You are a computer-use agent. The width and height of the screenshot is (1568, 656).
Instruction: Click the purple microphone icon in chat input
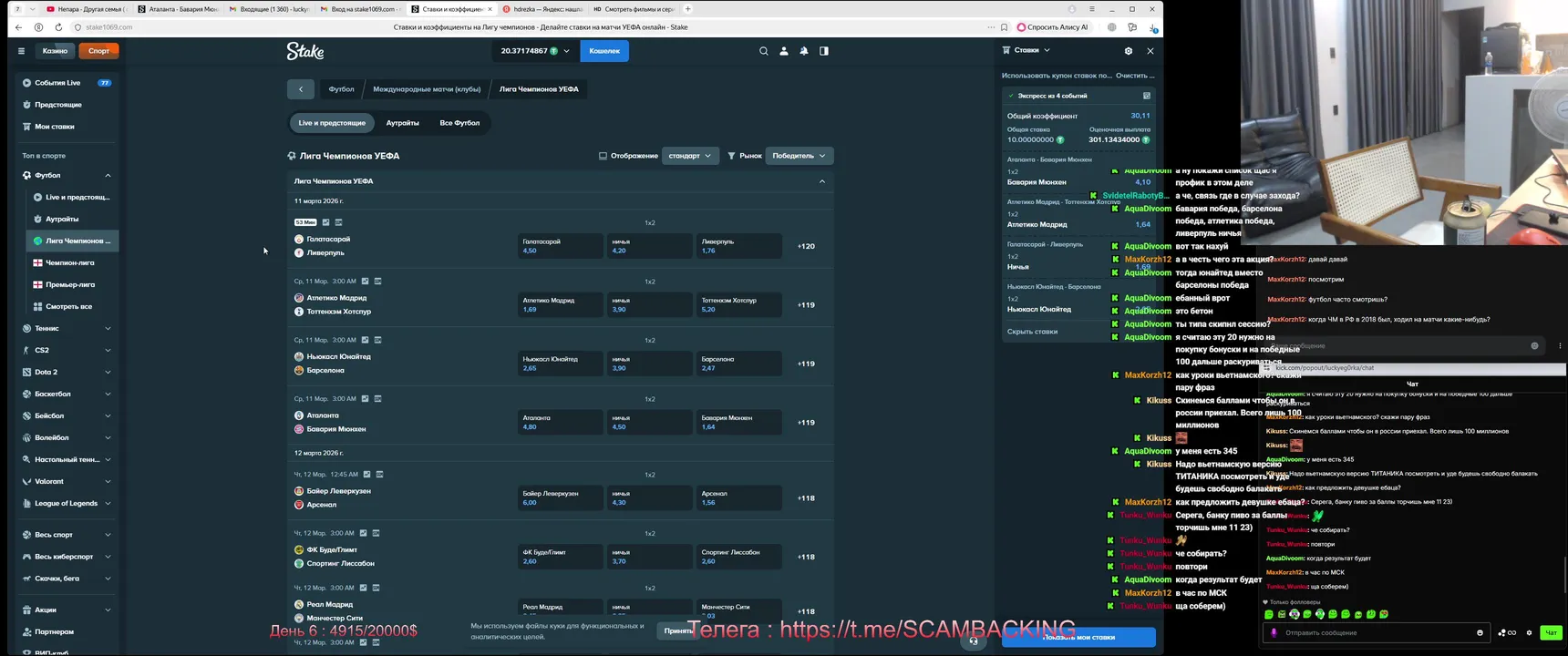tap(1274, 632)
